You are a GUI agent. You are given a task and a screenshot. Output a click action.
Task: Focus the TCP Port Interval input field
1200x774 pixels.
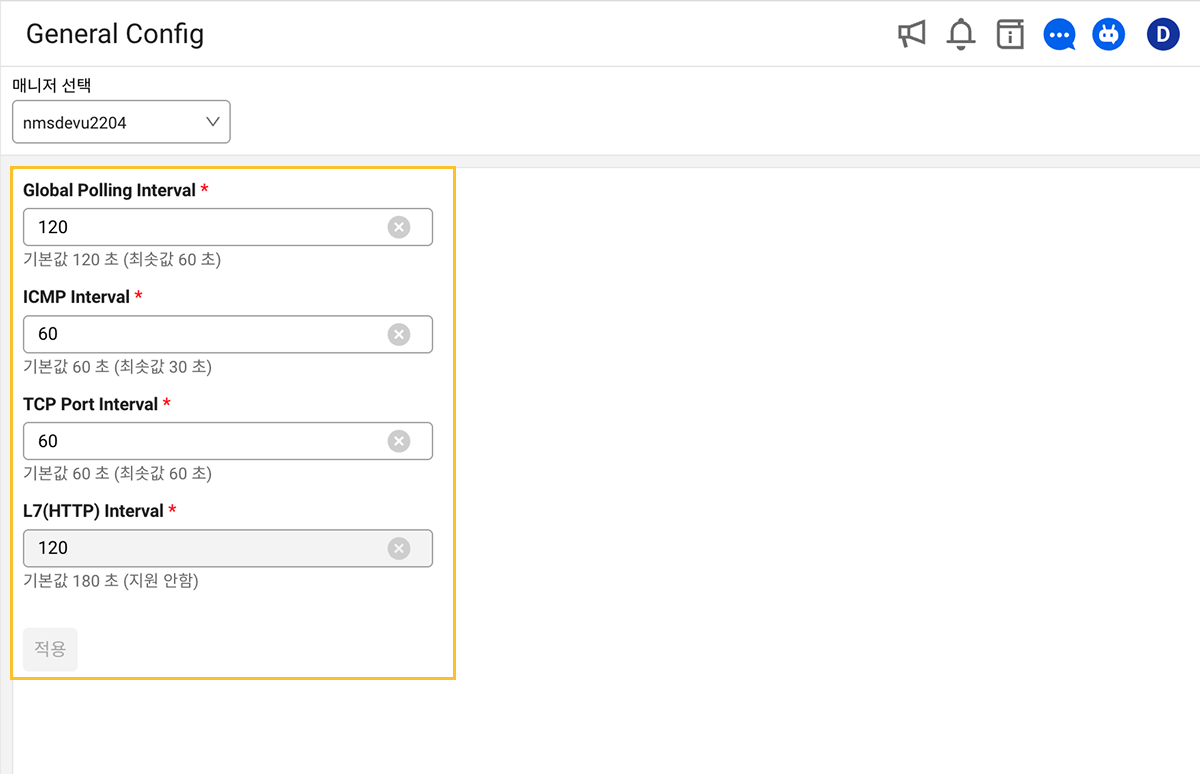[x=200, y=441]
